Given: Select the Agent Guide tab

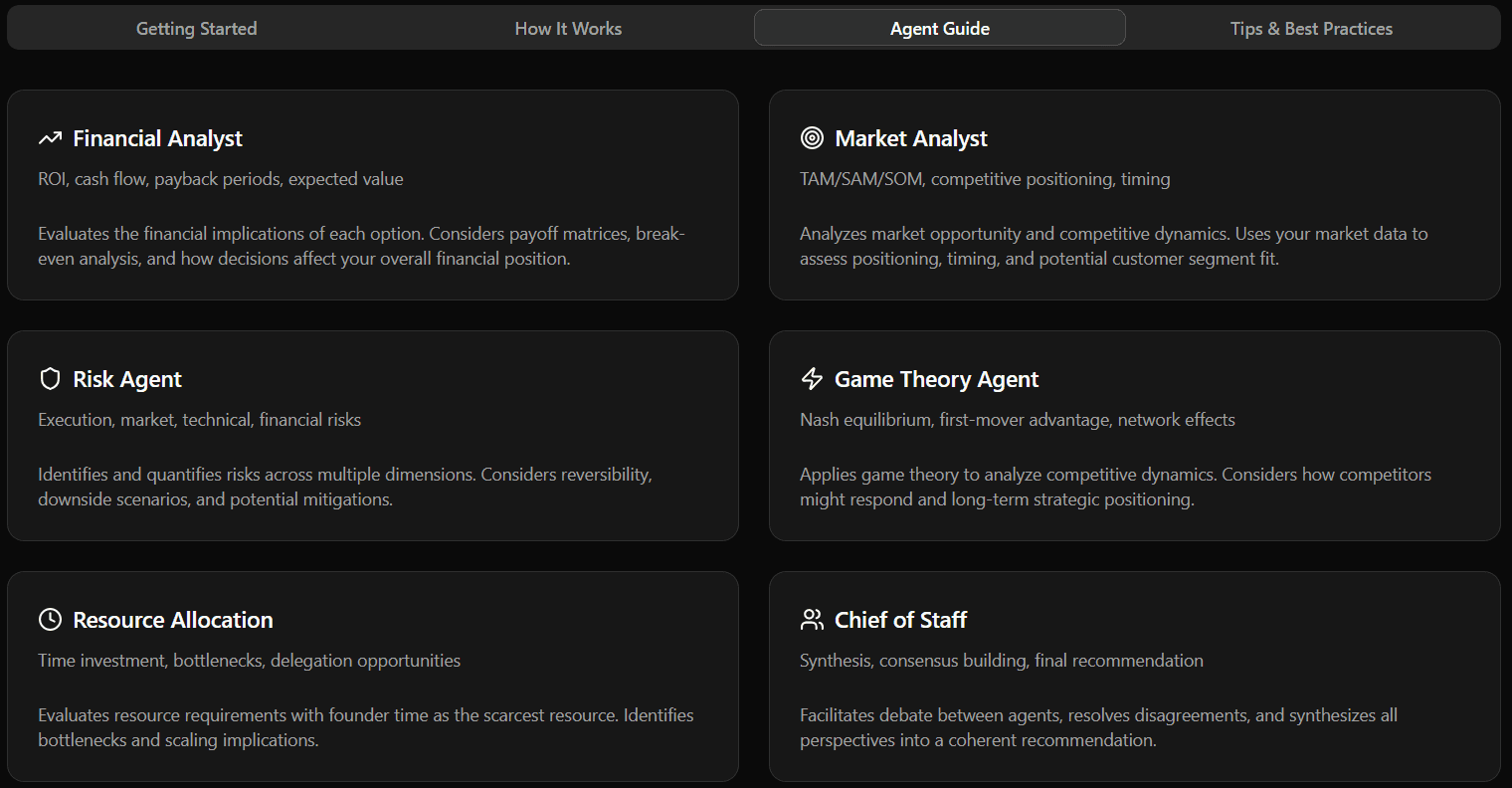Looking at the screenshot, I should 939,28.
